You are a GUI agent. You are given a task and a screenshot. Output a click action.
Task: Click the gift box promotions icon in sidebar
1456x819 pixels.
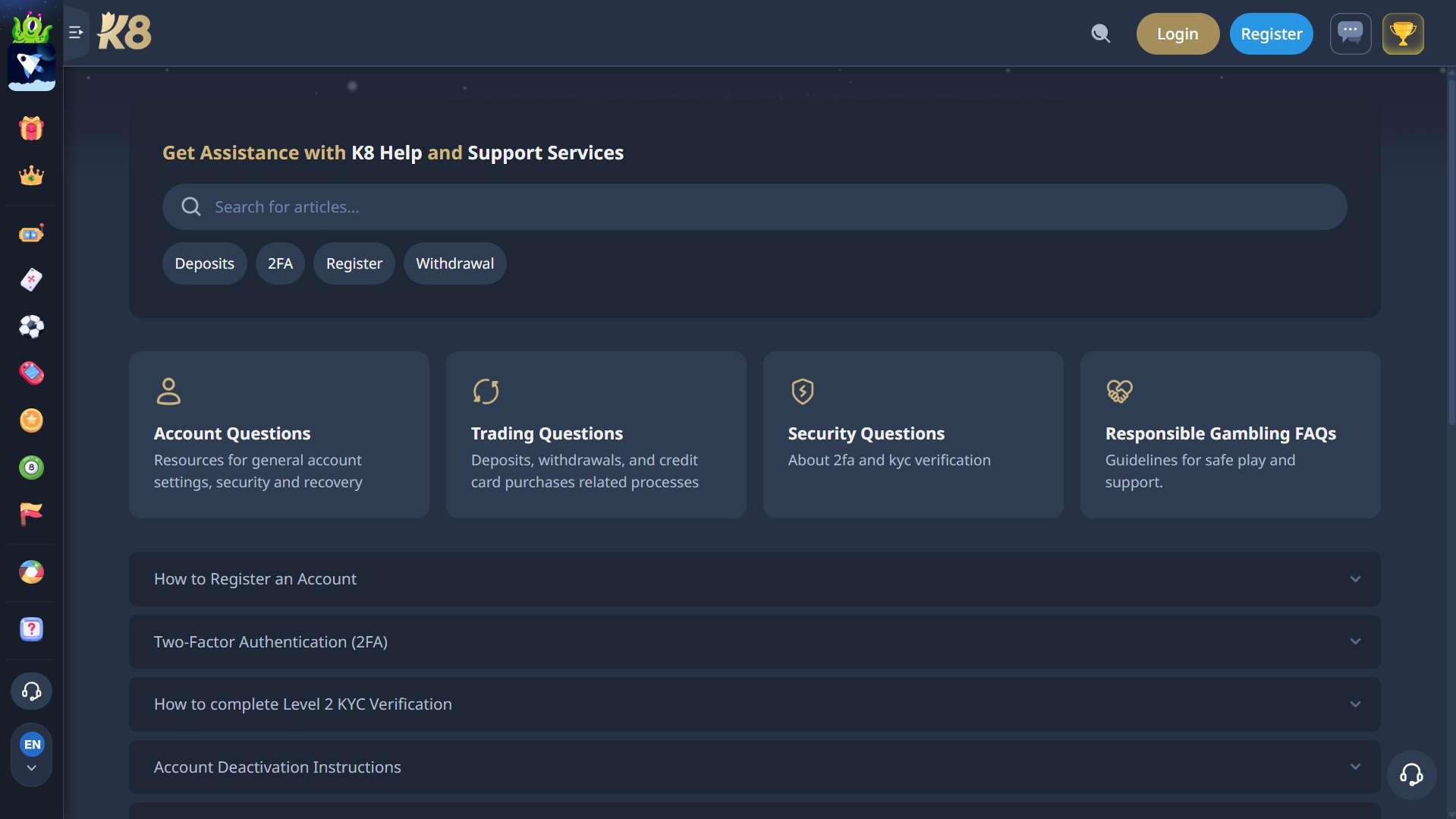coord(31,128)
